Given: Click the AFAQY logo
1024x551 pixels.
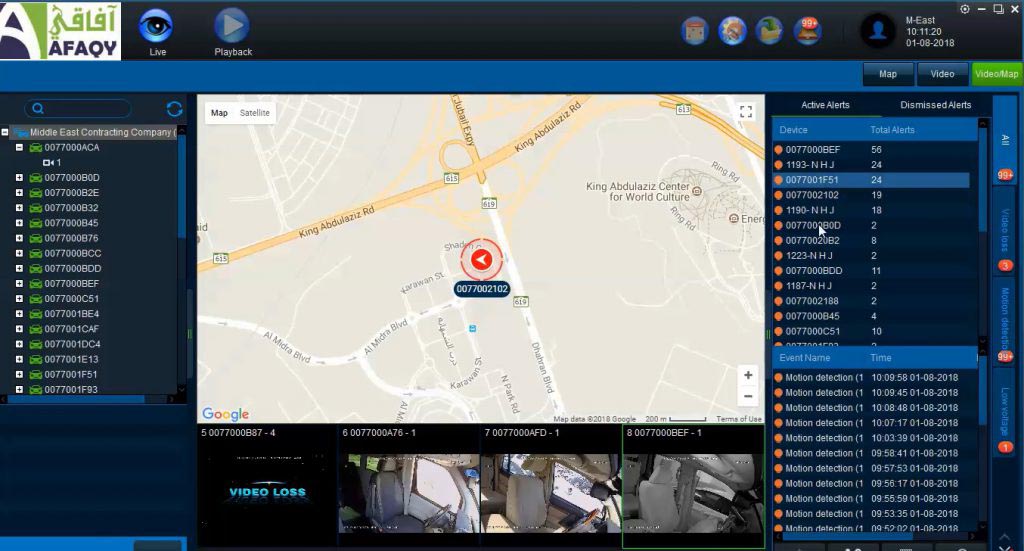Looking at the screenshot, I should point(60,30).
